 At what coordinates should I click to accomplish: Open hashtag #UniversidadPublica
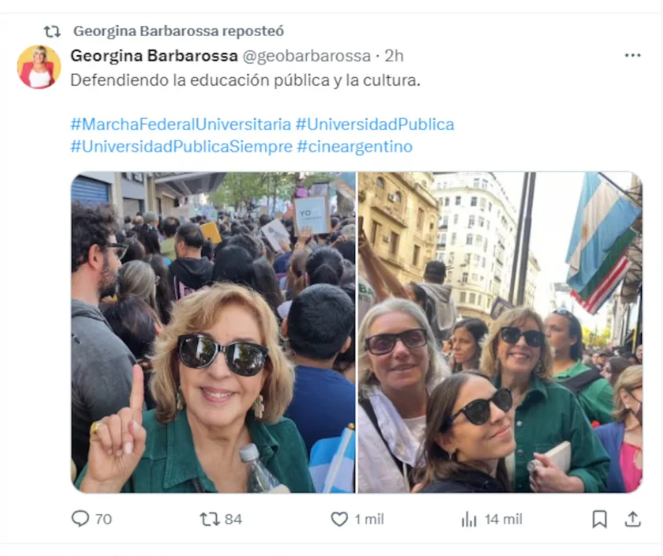[375, 124]
